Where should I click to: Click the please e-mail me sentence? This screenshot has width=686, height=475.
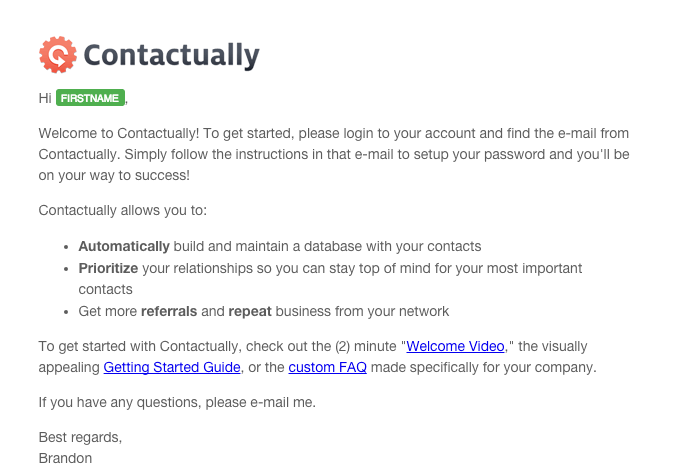coord(177,402)
